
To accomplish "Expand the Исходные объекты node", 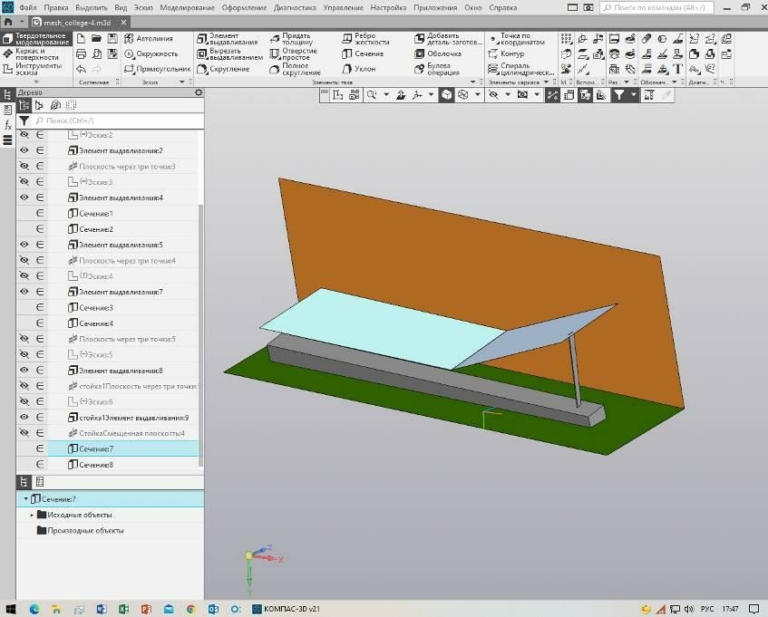I will (x=32, y=514).
